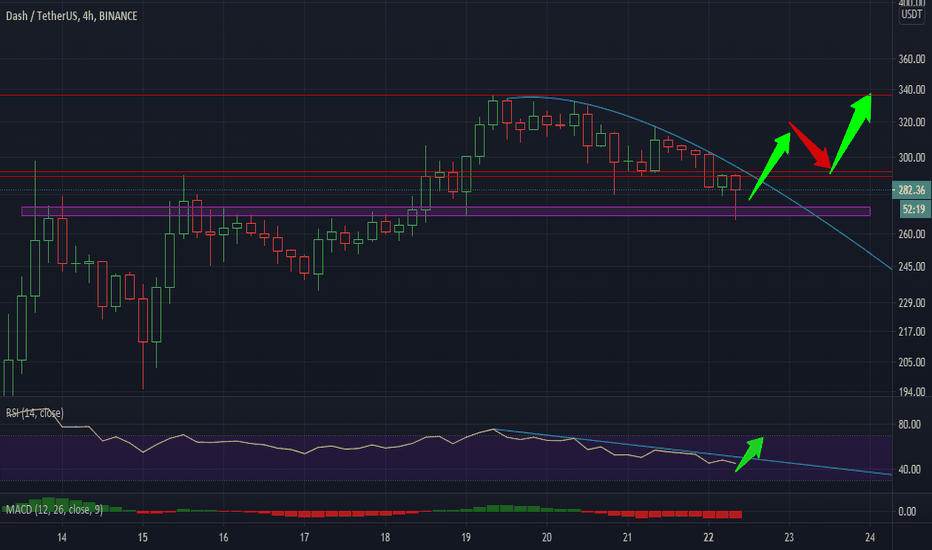Click the RSI 40.00 scale label

click(909, 469)
